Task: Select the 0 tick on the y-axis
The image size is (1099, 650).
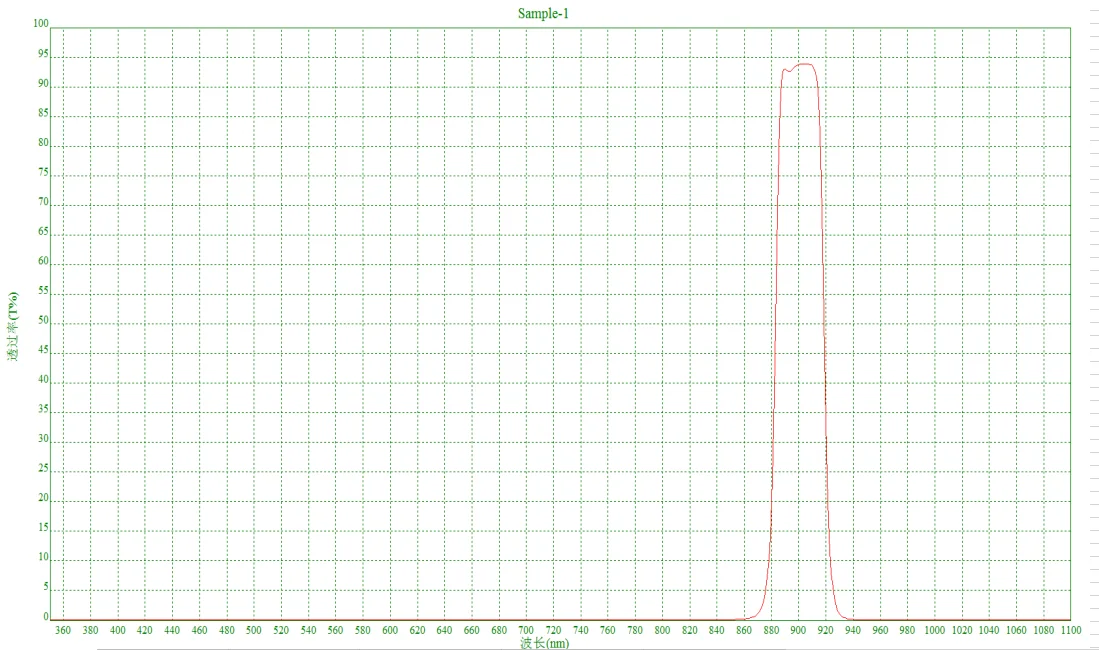Action: pos(46,615)
